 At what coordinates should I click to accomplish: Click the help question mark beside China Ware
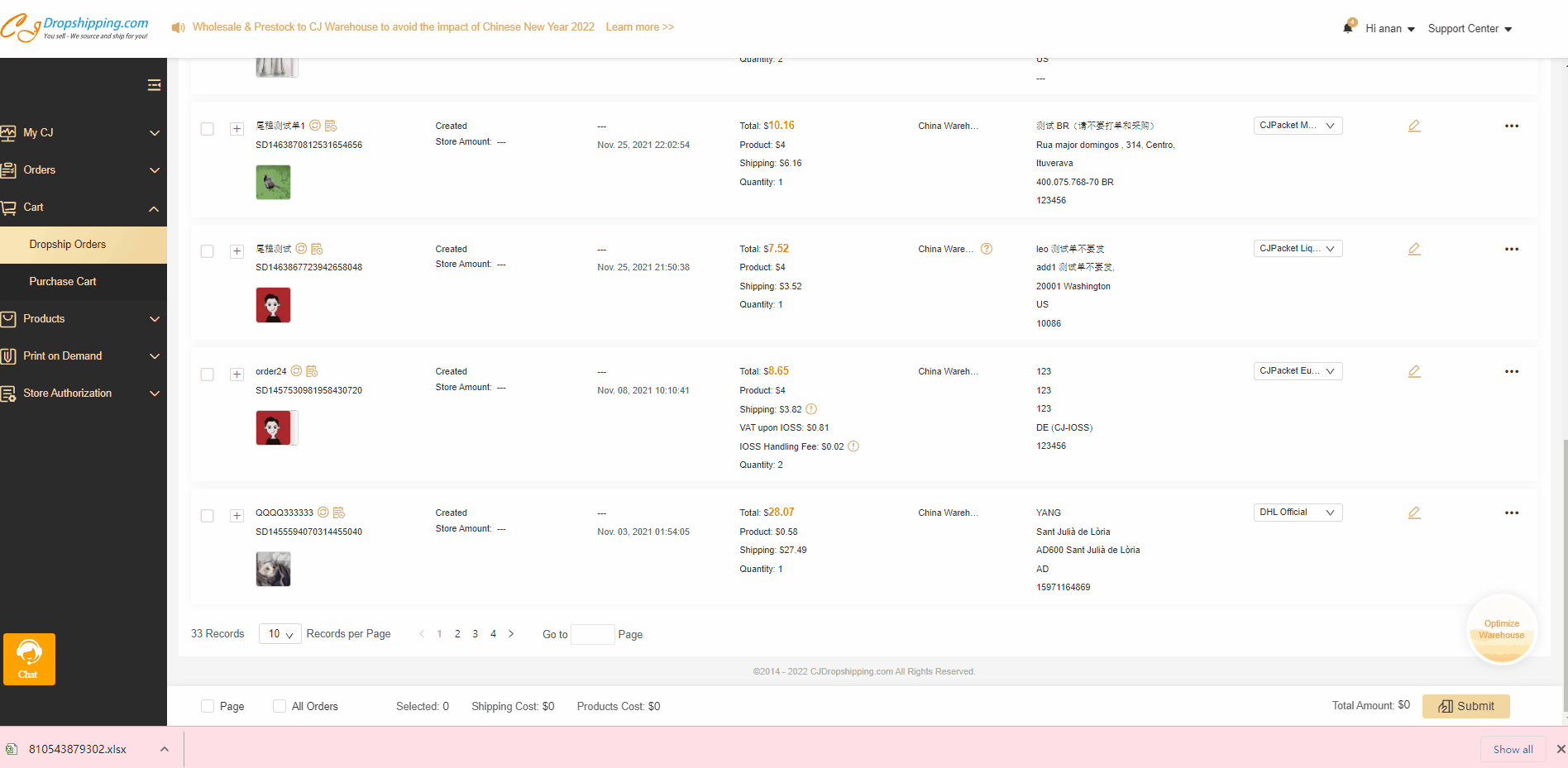(986, 249)
